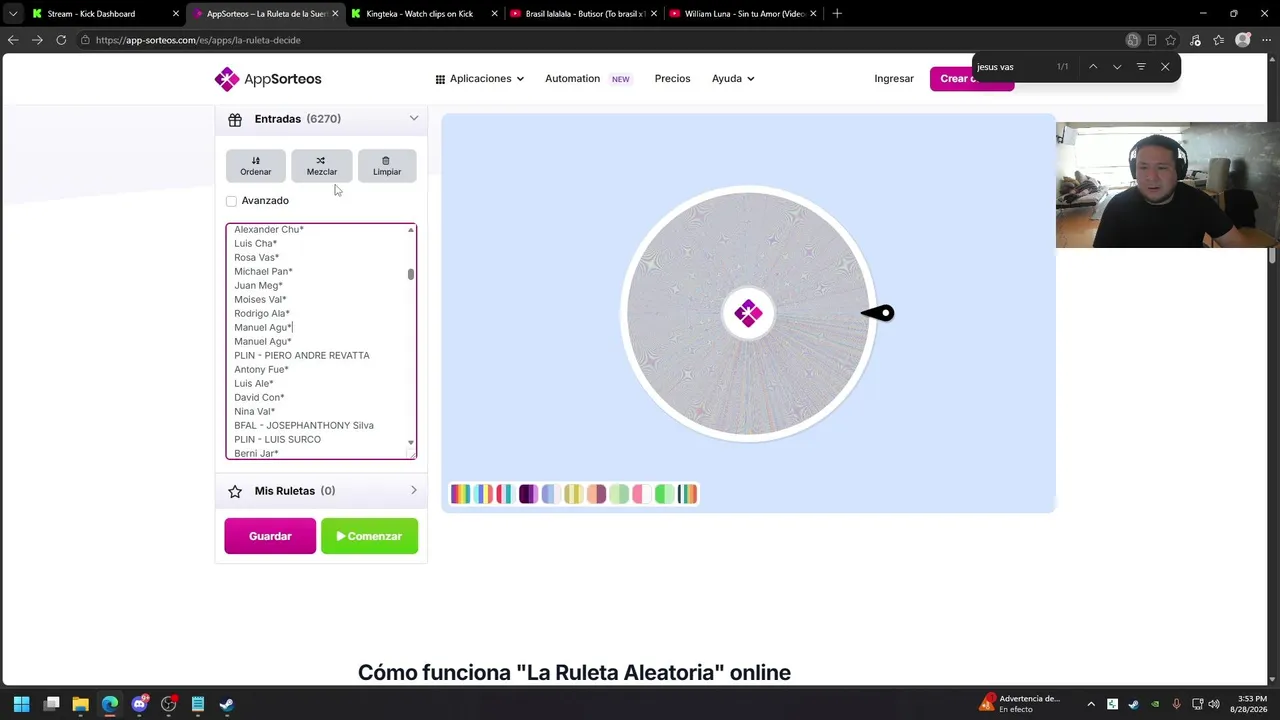Select the rainbow color palette swatch
This screenshot has height=720, width=1280.
point(460,494)
